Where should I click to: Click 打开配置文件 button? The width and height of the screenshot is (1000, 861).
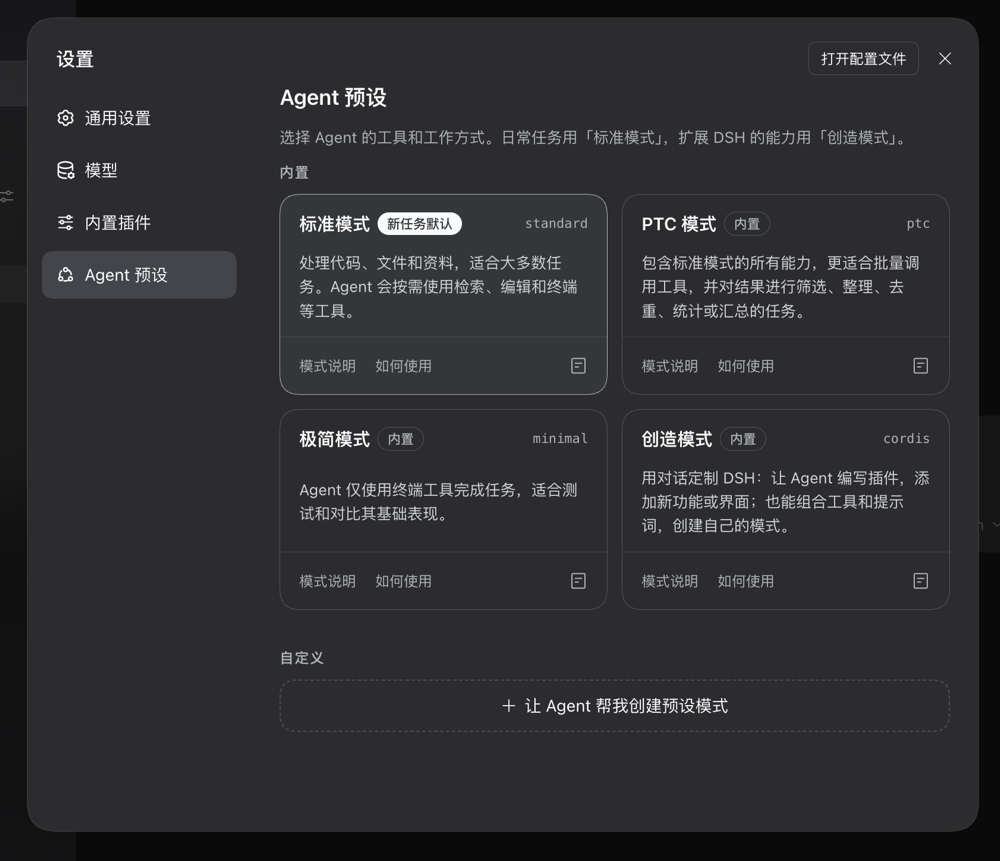pyautogui.click(x=863, y=59)
